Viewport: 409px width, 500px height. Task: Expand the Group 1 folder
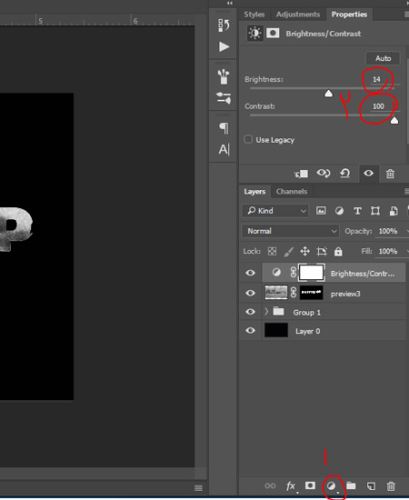pos(266,312)
